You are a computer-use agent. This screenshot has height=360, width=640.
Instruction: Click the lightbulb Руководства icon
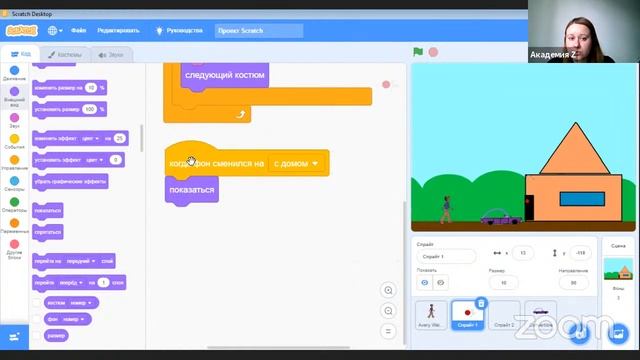(159, 31)
